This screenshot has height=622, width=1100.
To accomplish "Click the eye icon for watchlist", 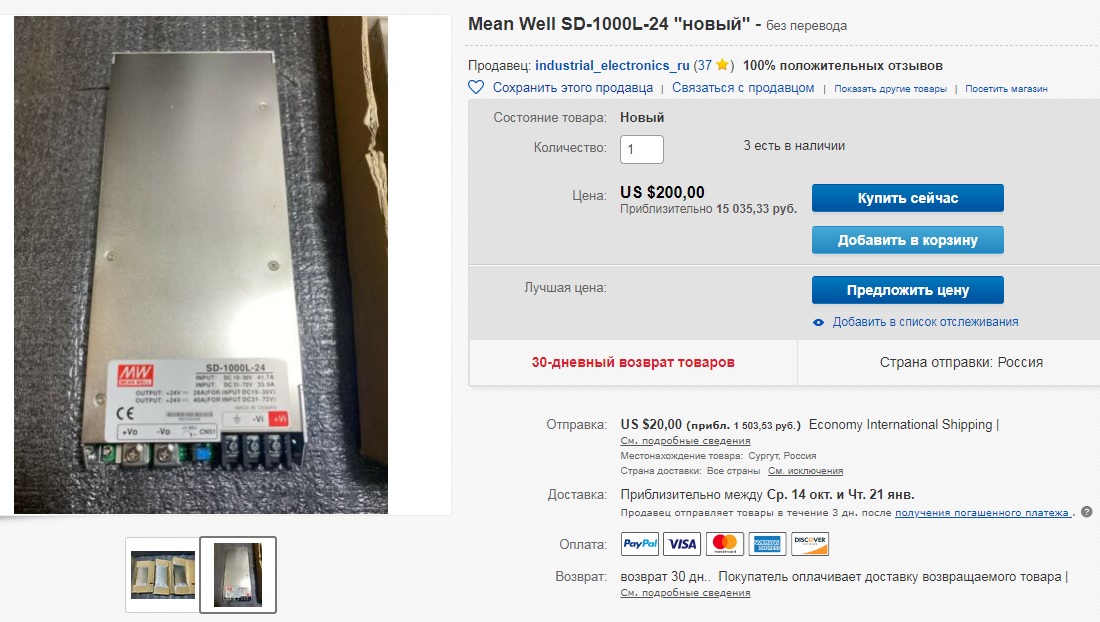I will point(818,323).
